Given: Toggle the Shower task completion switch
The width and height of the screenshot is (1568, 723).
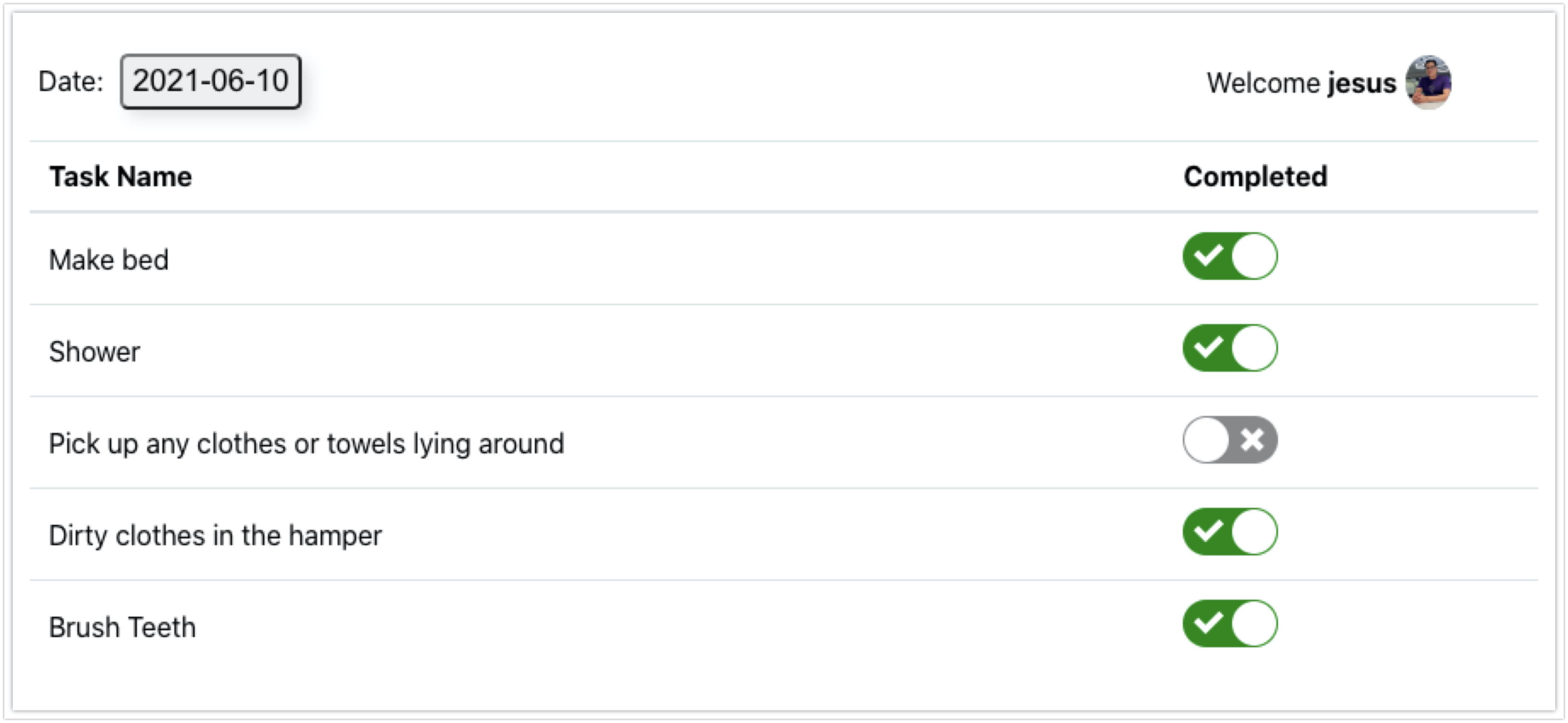Looking at the screenshot, I should tap(1230, 348).
